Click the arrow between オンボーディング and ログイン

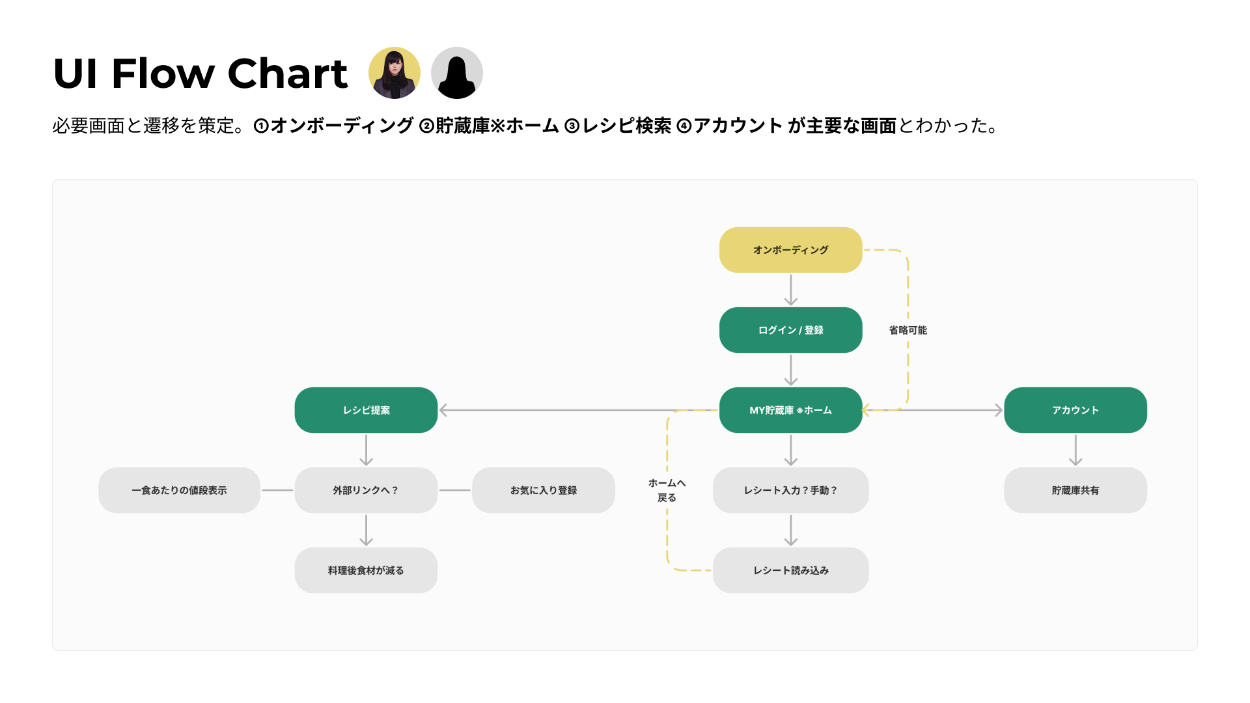click(791, 289)
